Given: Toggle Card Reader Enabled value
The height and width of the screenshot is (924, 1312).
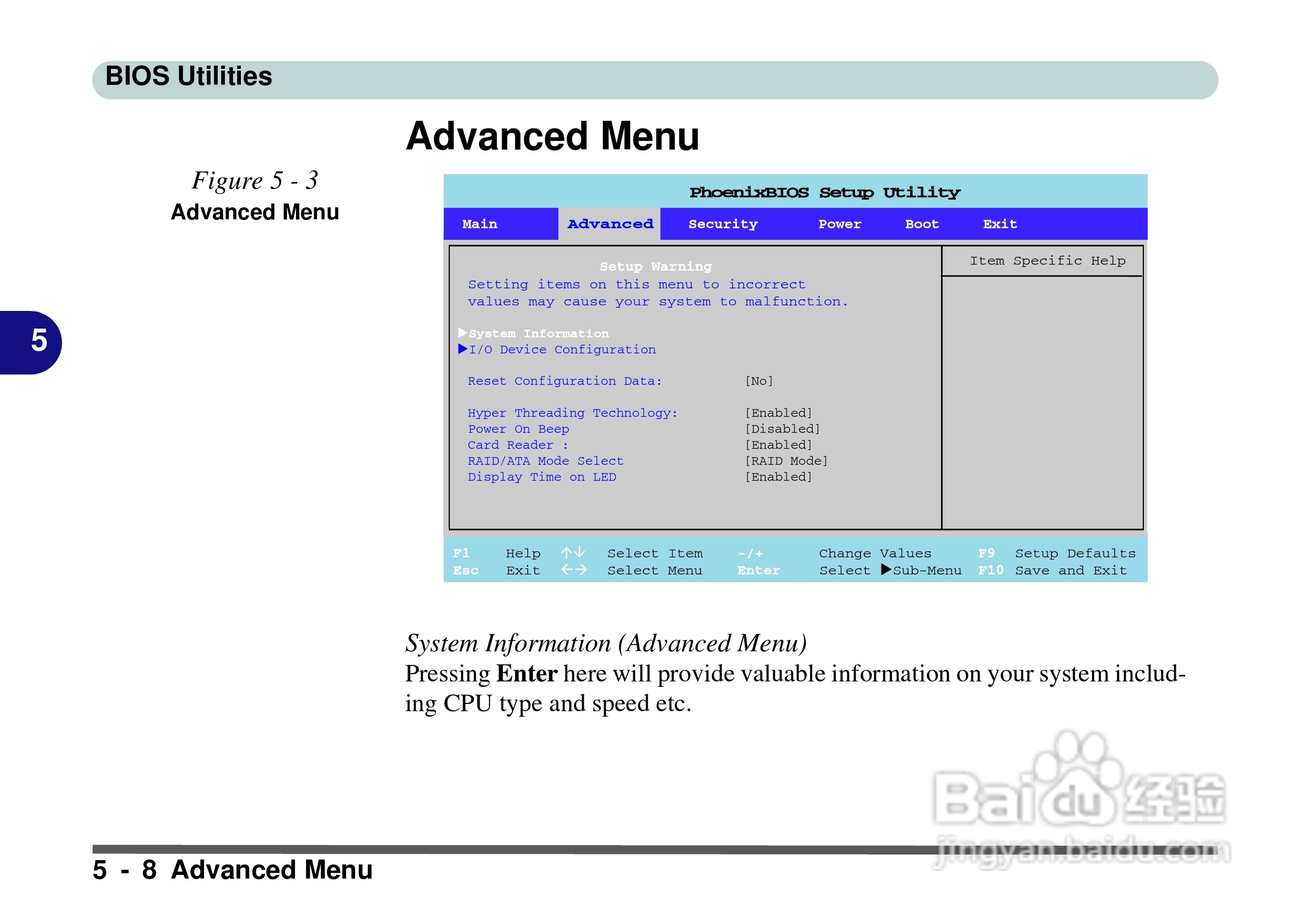Looking at the screenshot, I should point(778,444).
